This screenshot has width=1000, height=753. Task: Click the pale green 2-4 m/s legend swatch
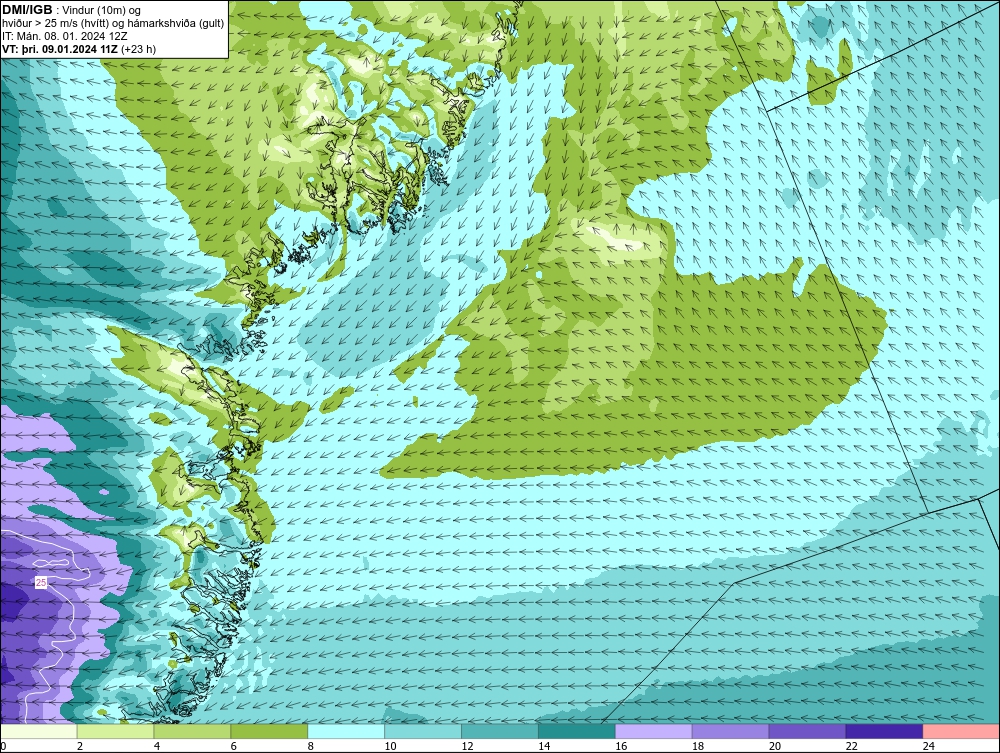pos(115,731)
